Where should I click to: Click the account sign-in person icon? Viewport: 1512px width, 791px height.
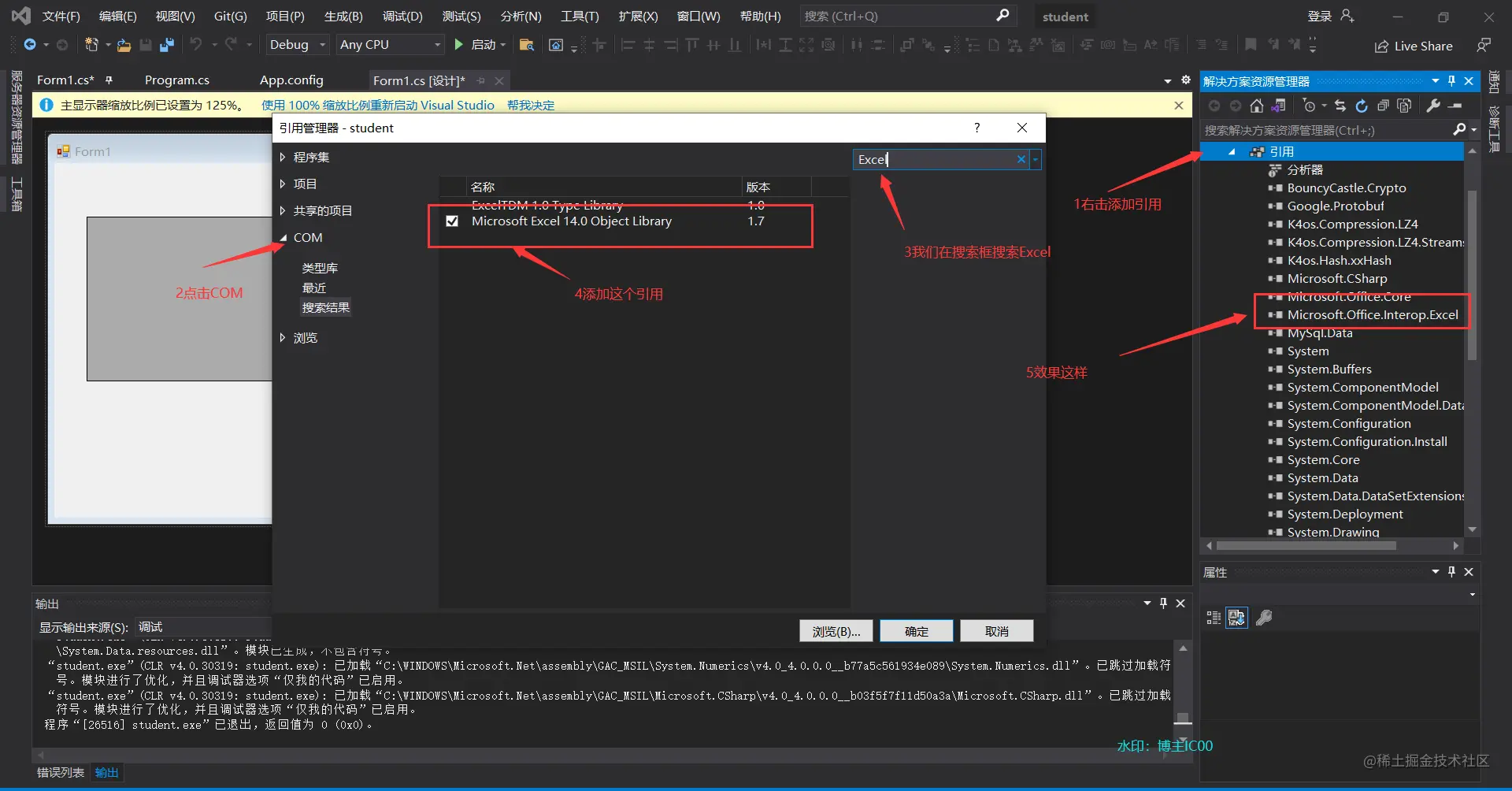tap(1347, 16)
